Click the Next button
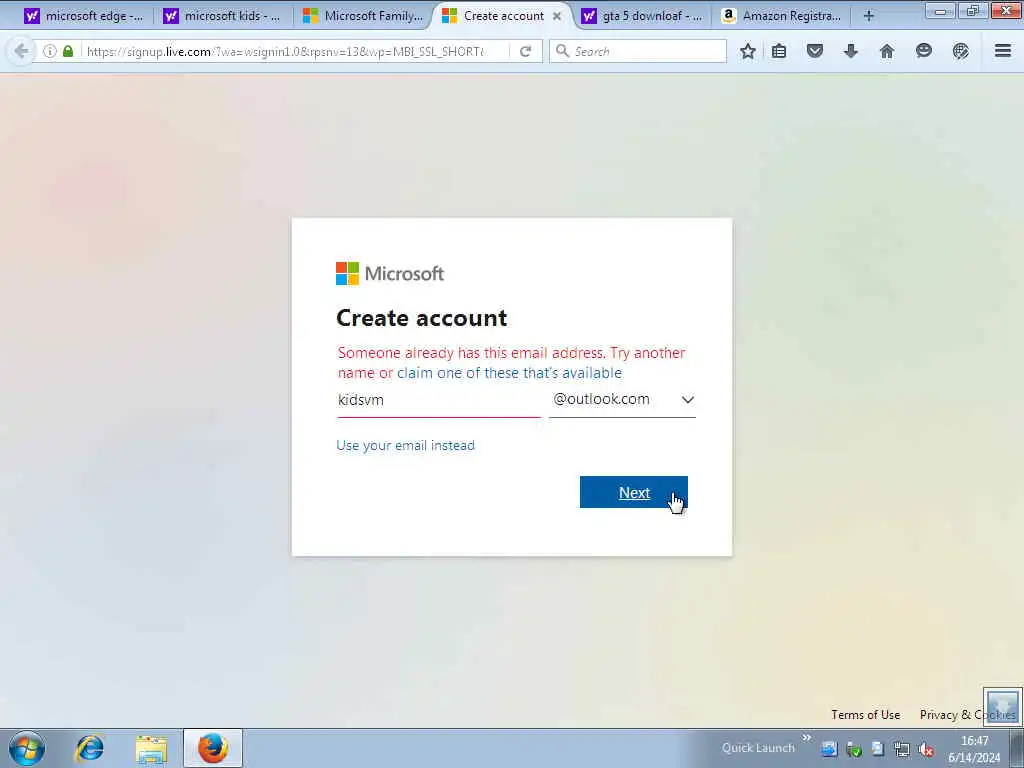 pyautogui.click(x=633, y=492)
